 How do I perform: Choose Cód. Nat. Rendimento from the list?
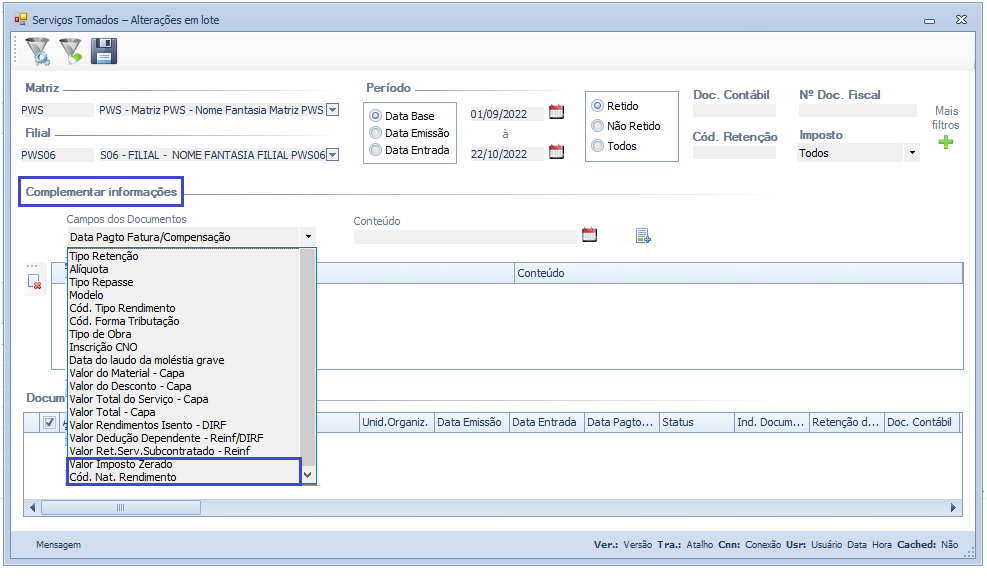coord(123,478)
